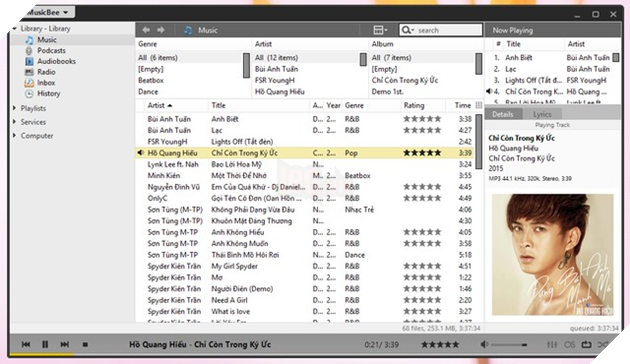Select the Dance genre filter
Screen dimensions: 630x364
point(148,92)
